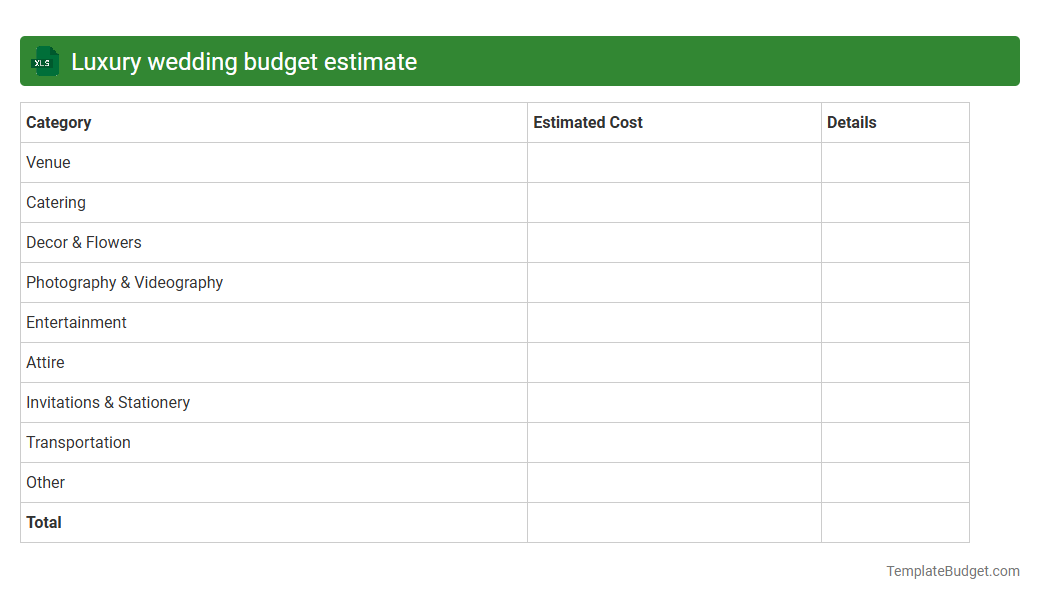
Task: Click the Total row label
Action: (x=43, y=522)
